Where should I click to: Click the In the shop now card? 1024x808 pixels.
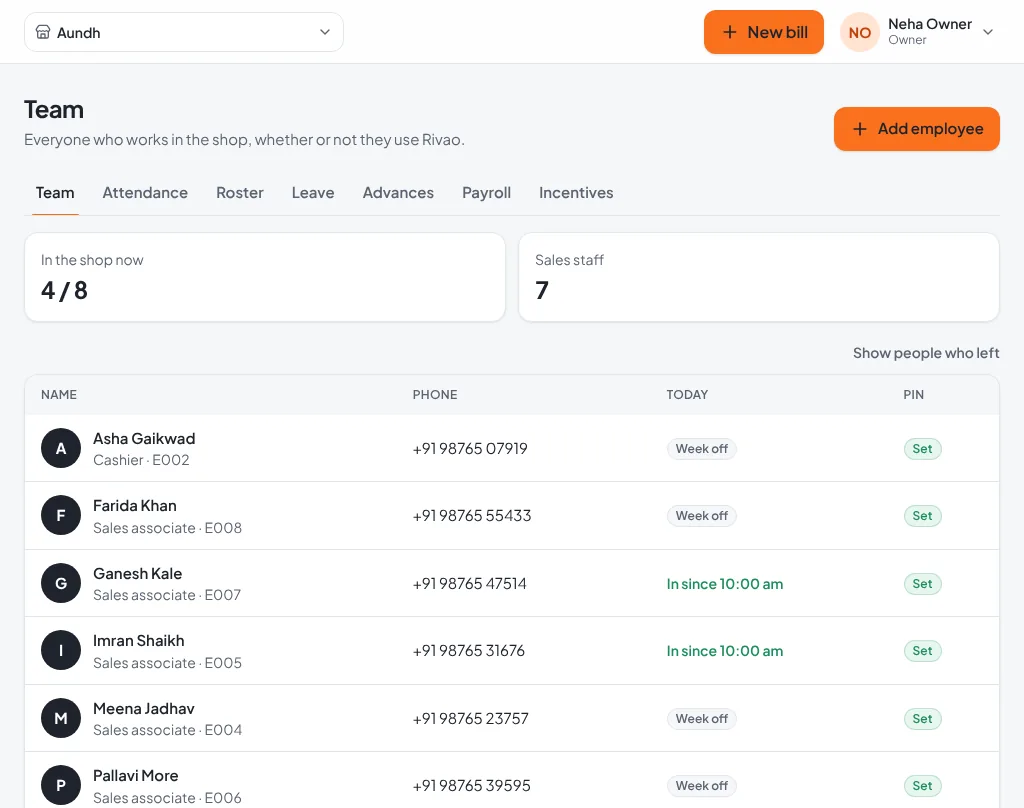pyautogui.click(x=264, y=277)
